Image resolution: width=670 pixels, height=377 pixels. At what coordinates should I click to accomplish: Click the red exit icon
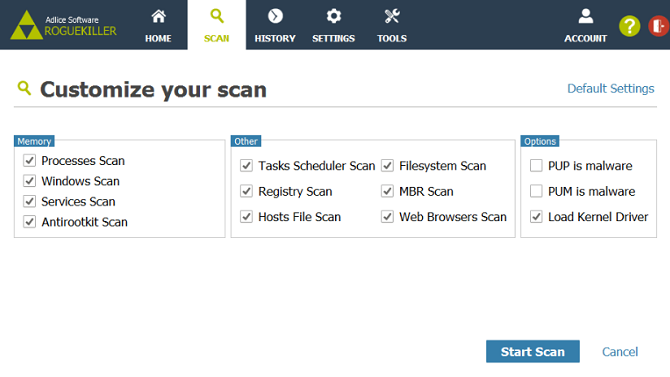click(x=659, y=26)
